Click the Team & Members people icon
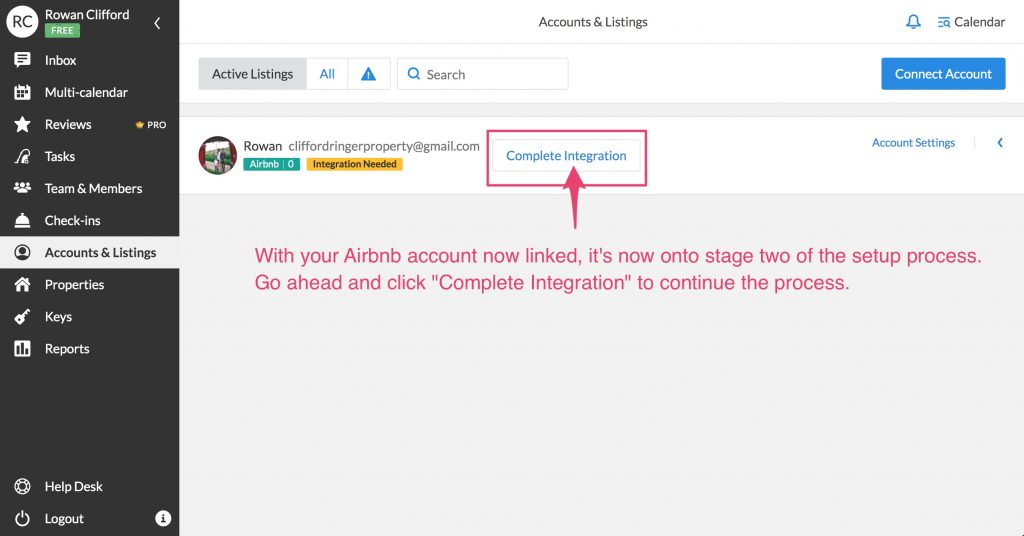Viewport: 1024px width, 536px height. click(22, 188)
